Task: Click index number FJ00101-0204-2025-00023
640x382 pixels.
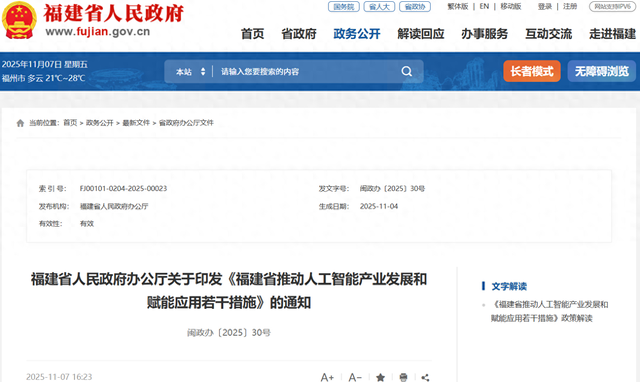Action: [123, 189]
